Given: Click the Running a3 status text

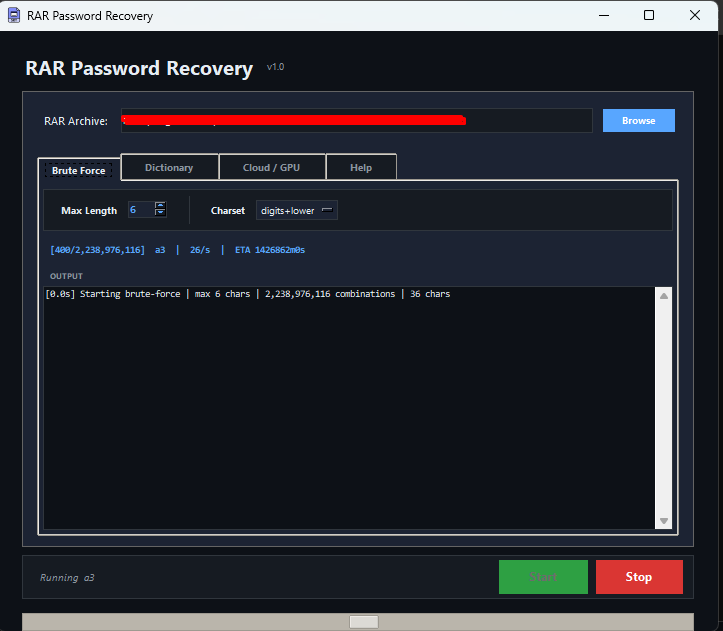Looking at the screenshot, I should click(x=67, y=577).
